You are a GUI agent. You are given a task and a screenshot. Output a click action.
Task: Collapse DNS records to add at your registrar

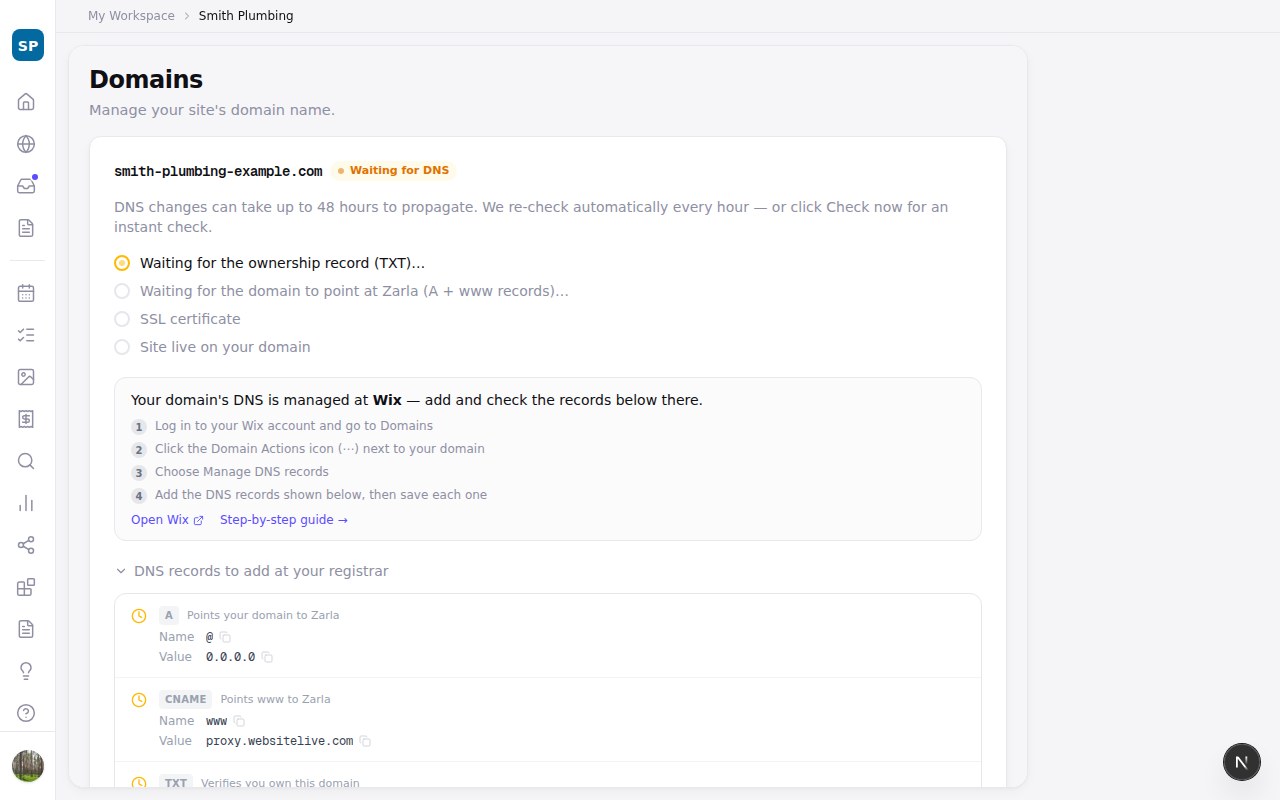[252, 571]
